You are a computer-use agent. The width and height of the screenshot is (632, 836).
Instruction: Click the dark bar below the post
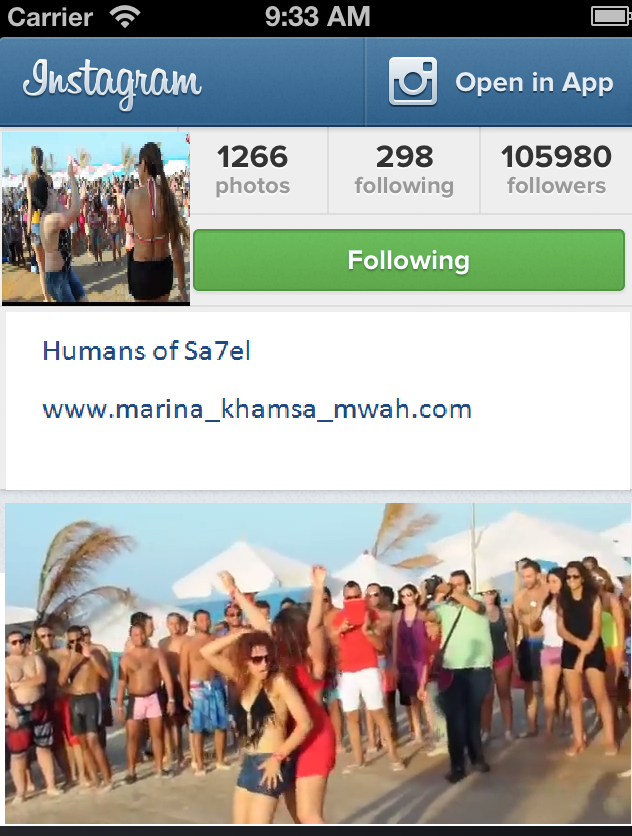(x=316, y=831)
